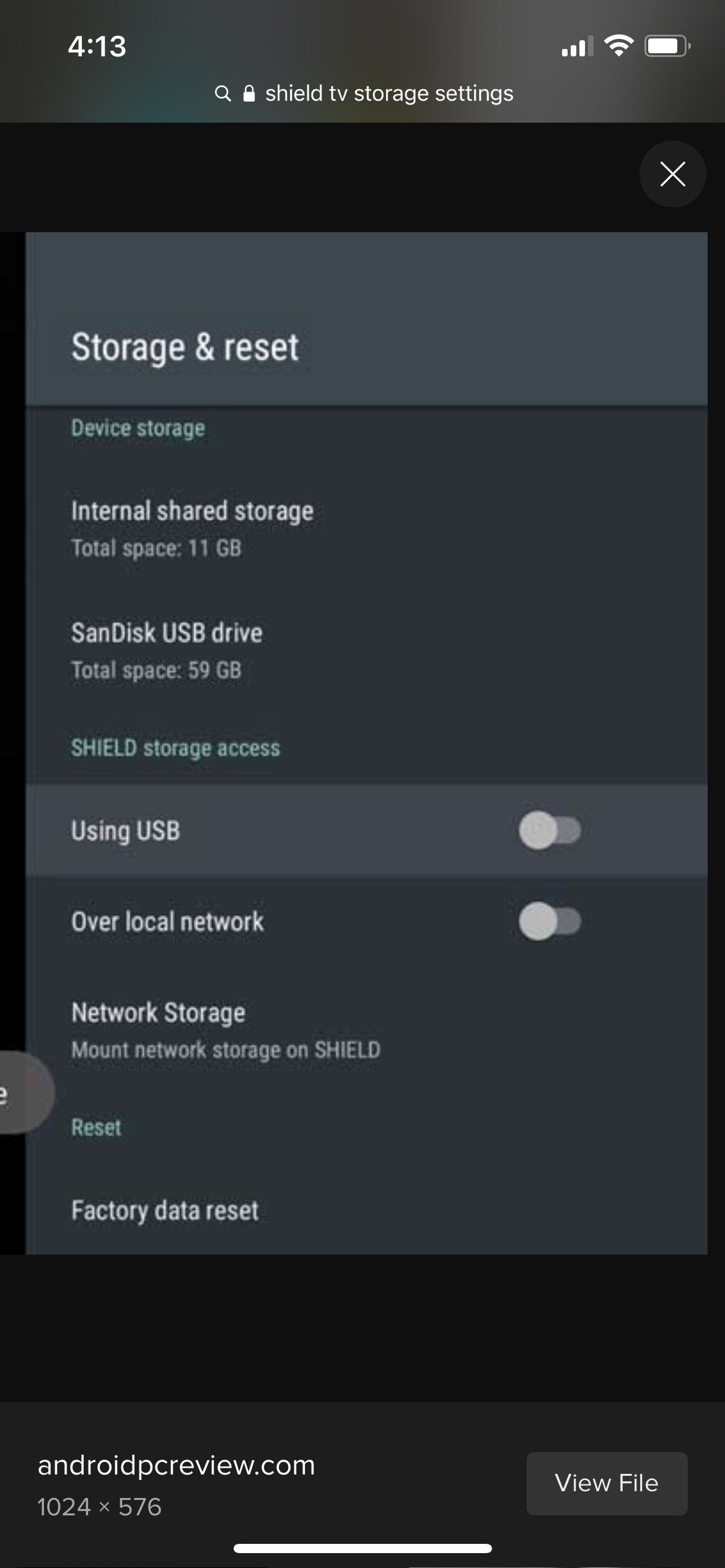Viewport: 725px width, 1568px height.
Task: Toggle the Using USB switch
Action: (550, 830)
